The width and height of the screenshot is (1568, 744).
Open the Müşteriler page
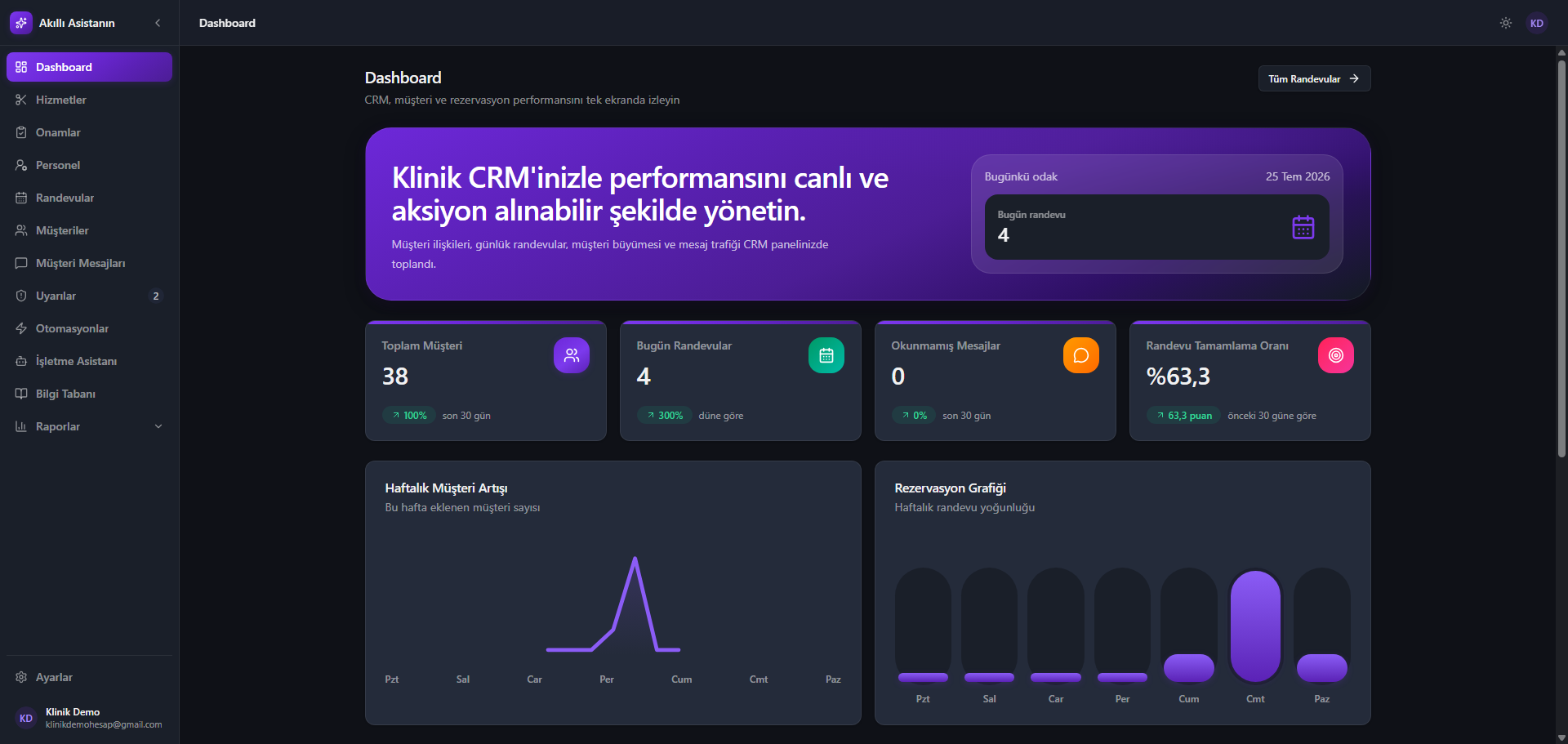[89, 230]
